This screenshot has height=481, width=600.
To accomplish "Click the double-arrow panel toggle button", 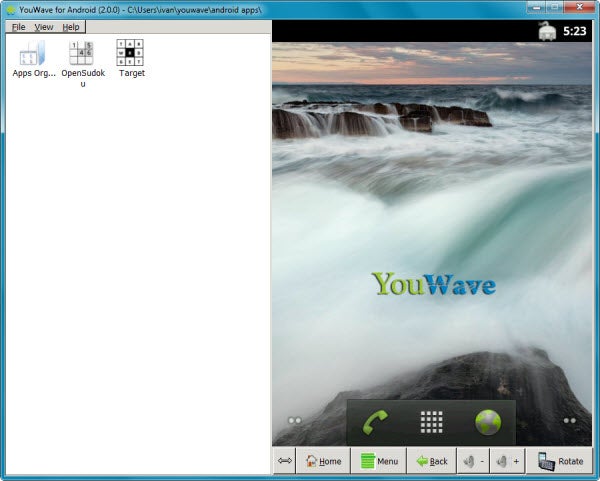I will [x=285, y=461].
